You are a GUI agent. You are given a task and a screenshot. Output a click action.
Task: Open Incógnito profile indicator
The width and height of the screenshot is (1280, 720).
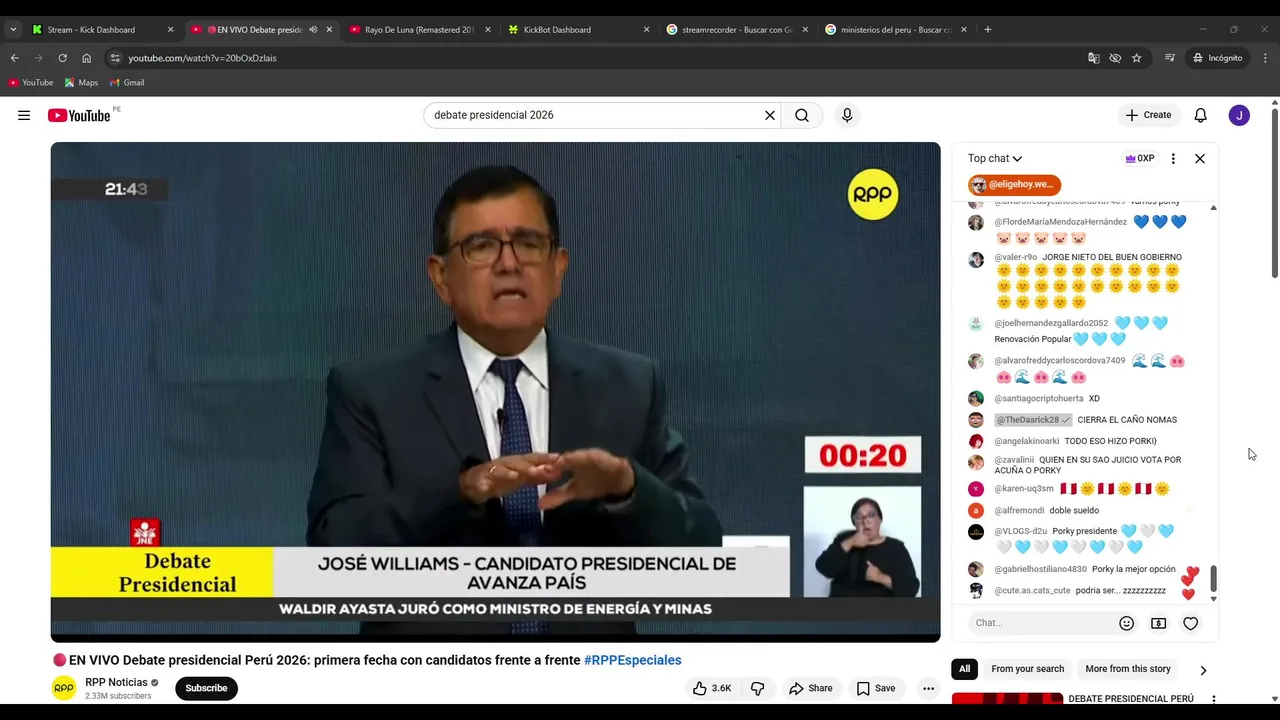(1217, 58)
